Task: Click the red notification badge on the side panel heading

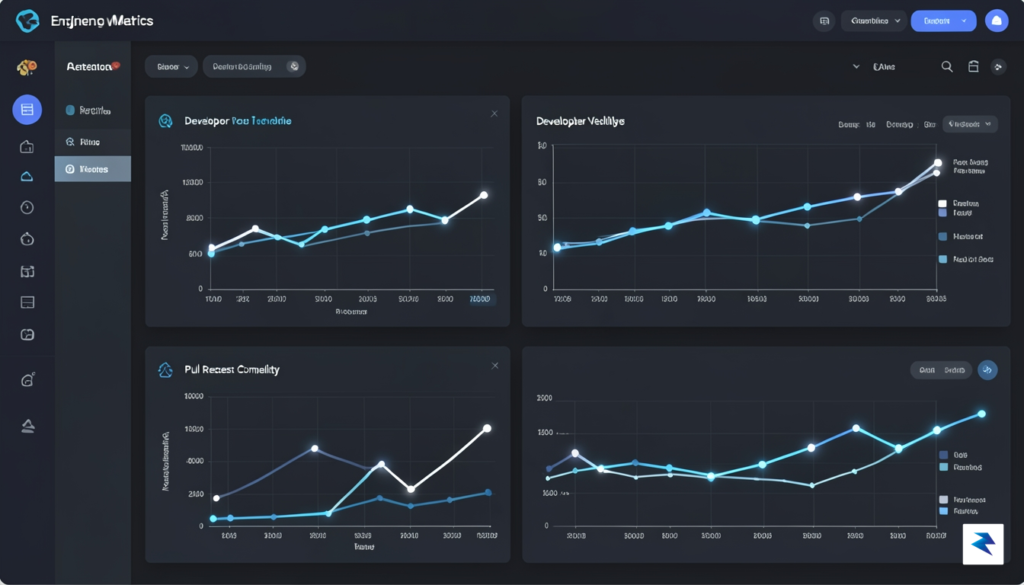Action: coord(116,65)
